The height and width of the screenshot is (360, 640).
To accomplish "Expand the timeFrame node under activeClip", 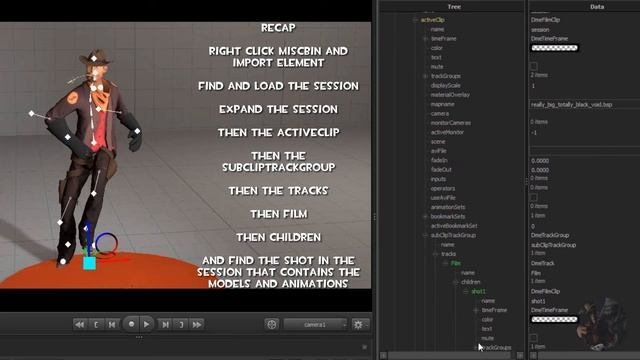I will [x=425, y=38].
